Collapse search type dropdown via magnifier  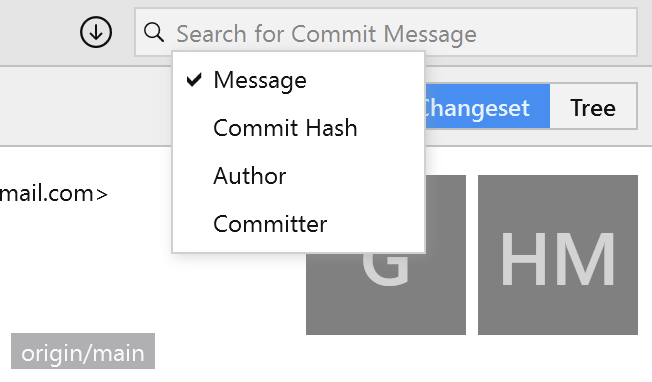(x=154, y=32)
